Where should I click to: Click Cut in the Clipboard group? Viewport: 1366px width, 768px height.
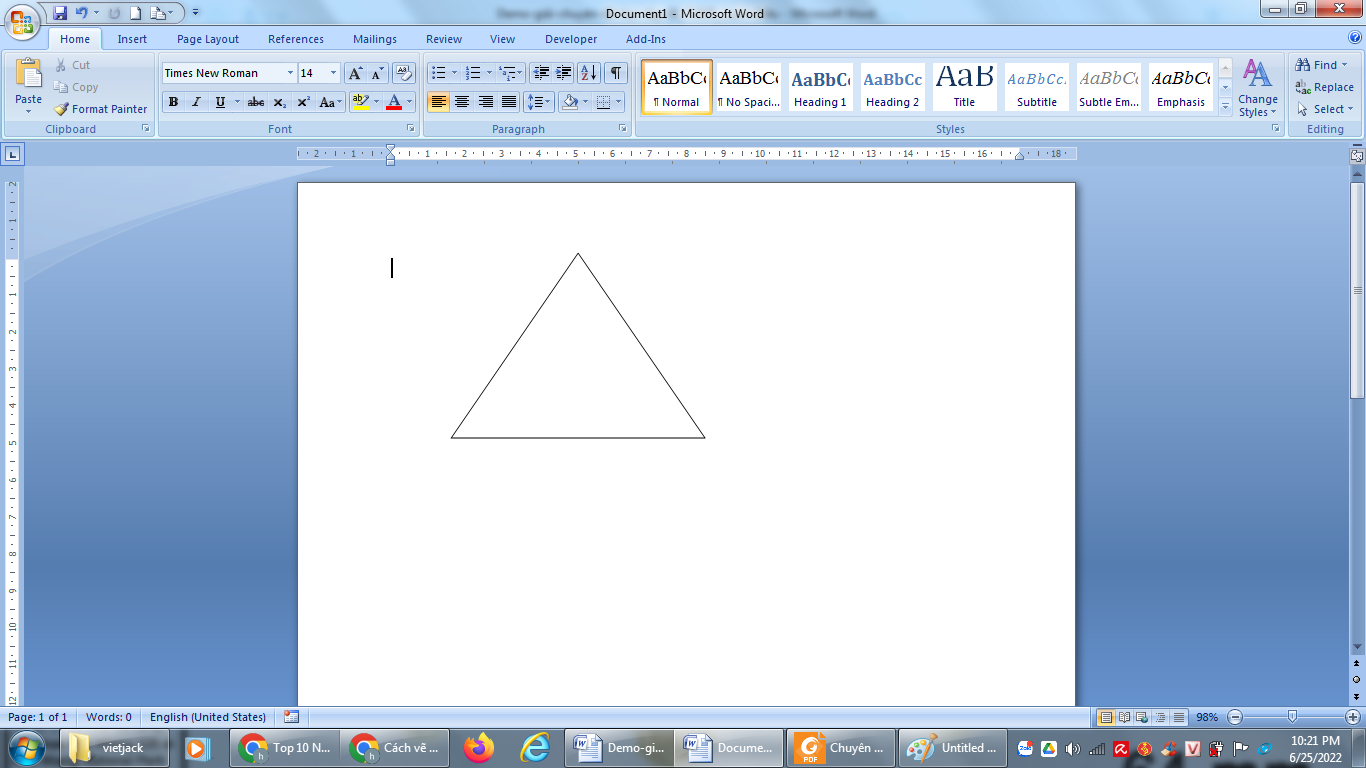point(72,65)
